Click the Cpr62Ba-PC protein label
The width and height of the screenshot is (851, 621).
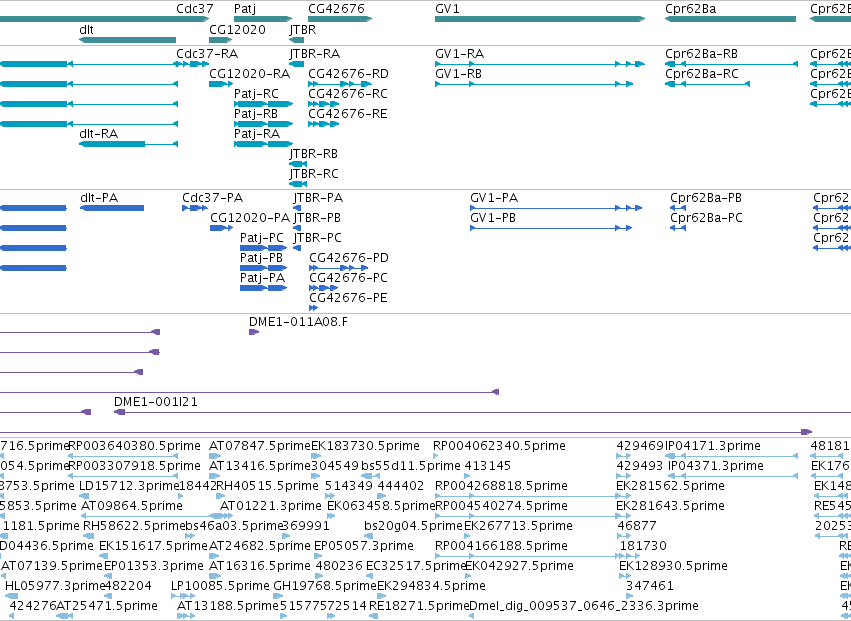[706, 218]
